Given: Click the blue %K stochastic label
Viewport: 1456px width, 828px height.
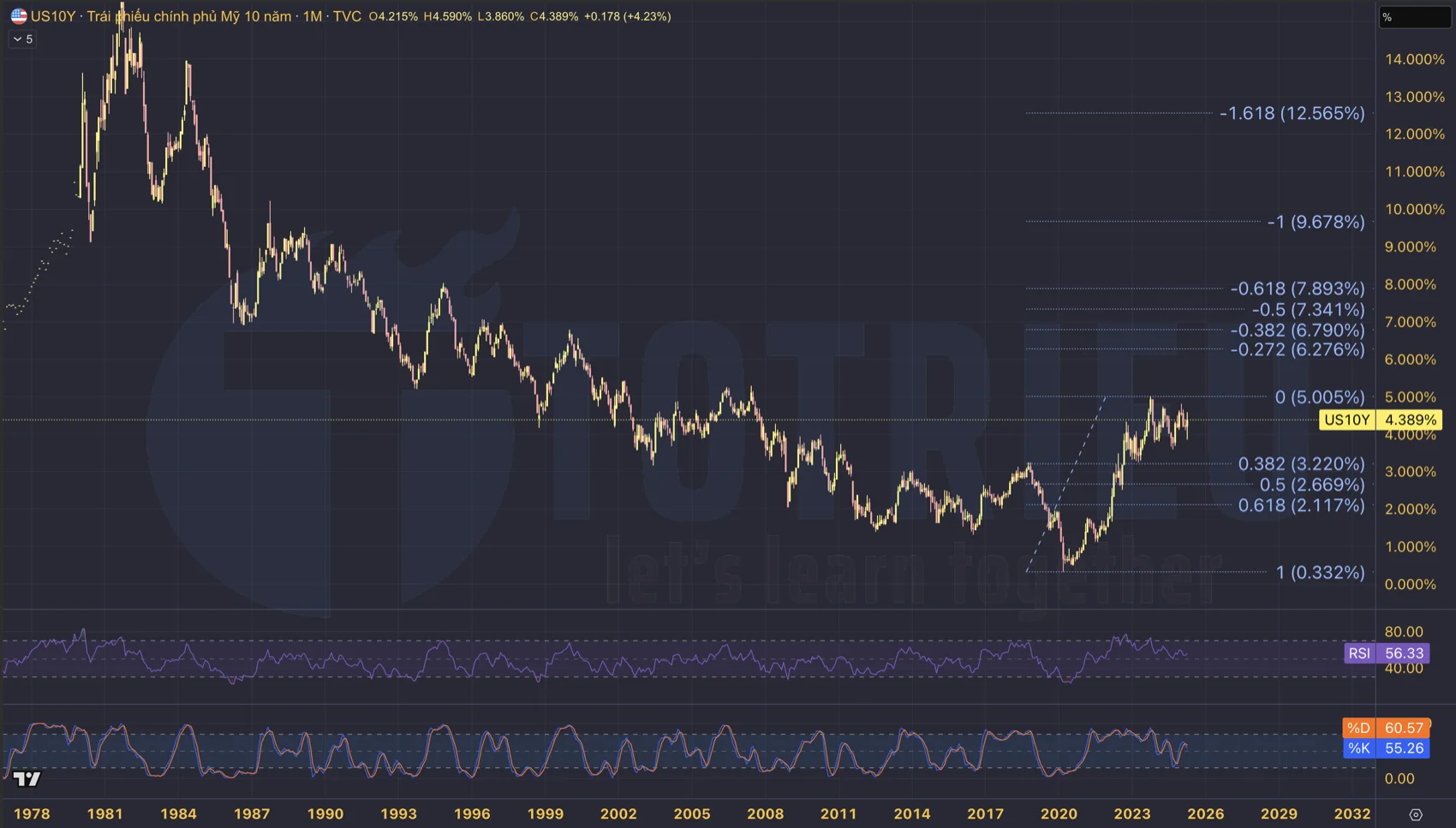Looking at the screenshot, I should (x=1358, y=748).
